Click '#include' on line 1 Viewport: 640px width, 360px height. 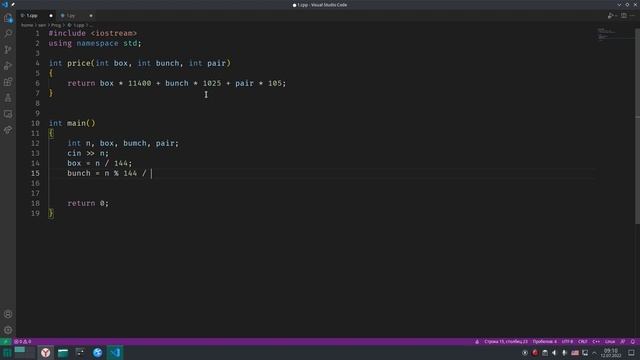[x=67, y=33]
